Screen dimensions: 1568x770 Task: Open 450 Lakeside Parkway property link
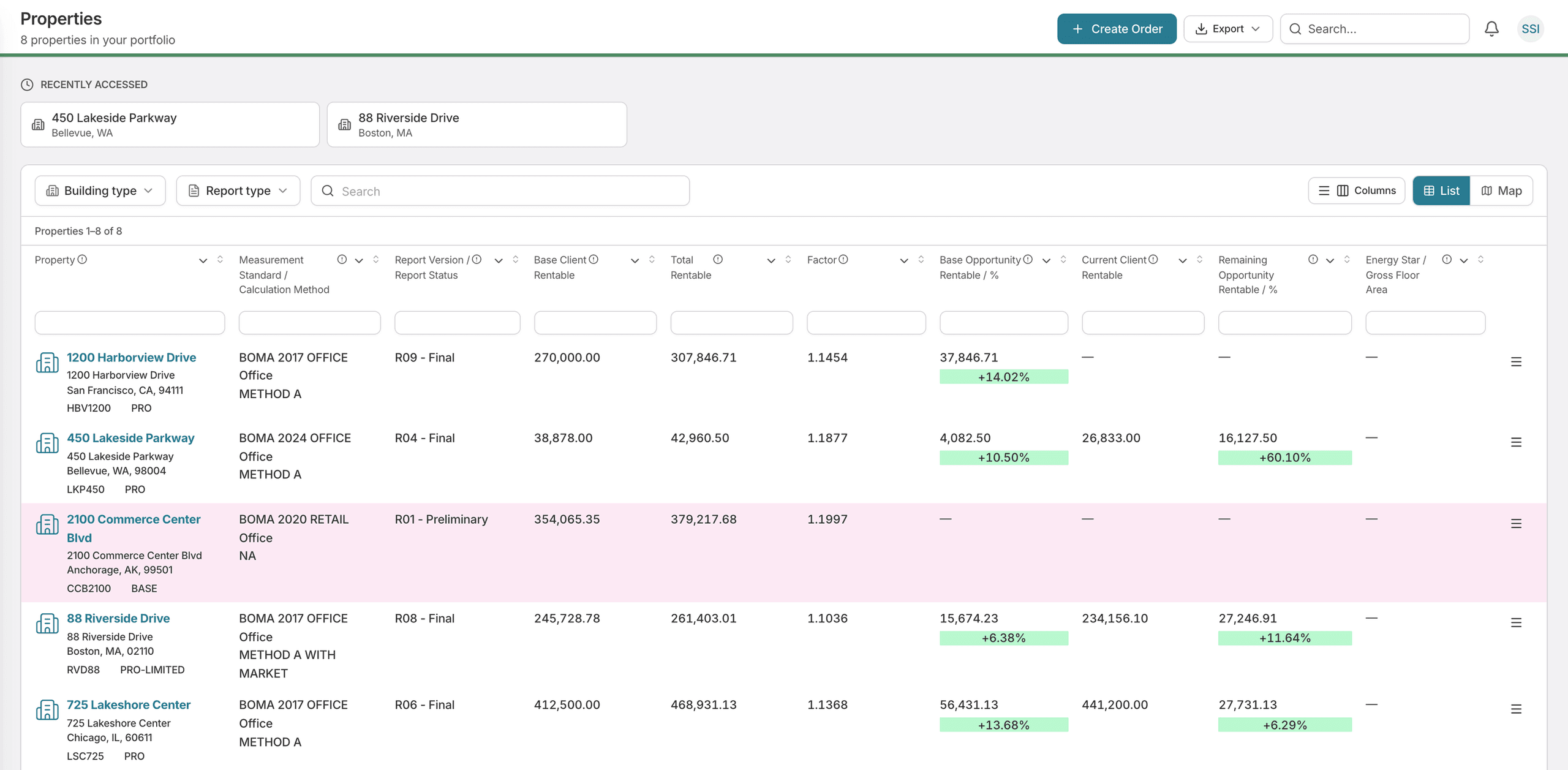[x=130, y=438]
